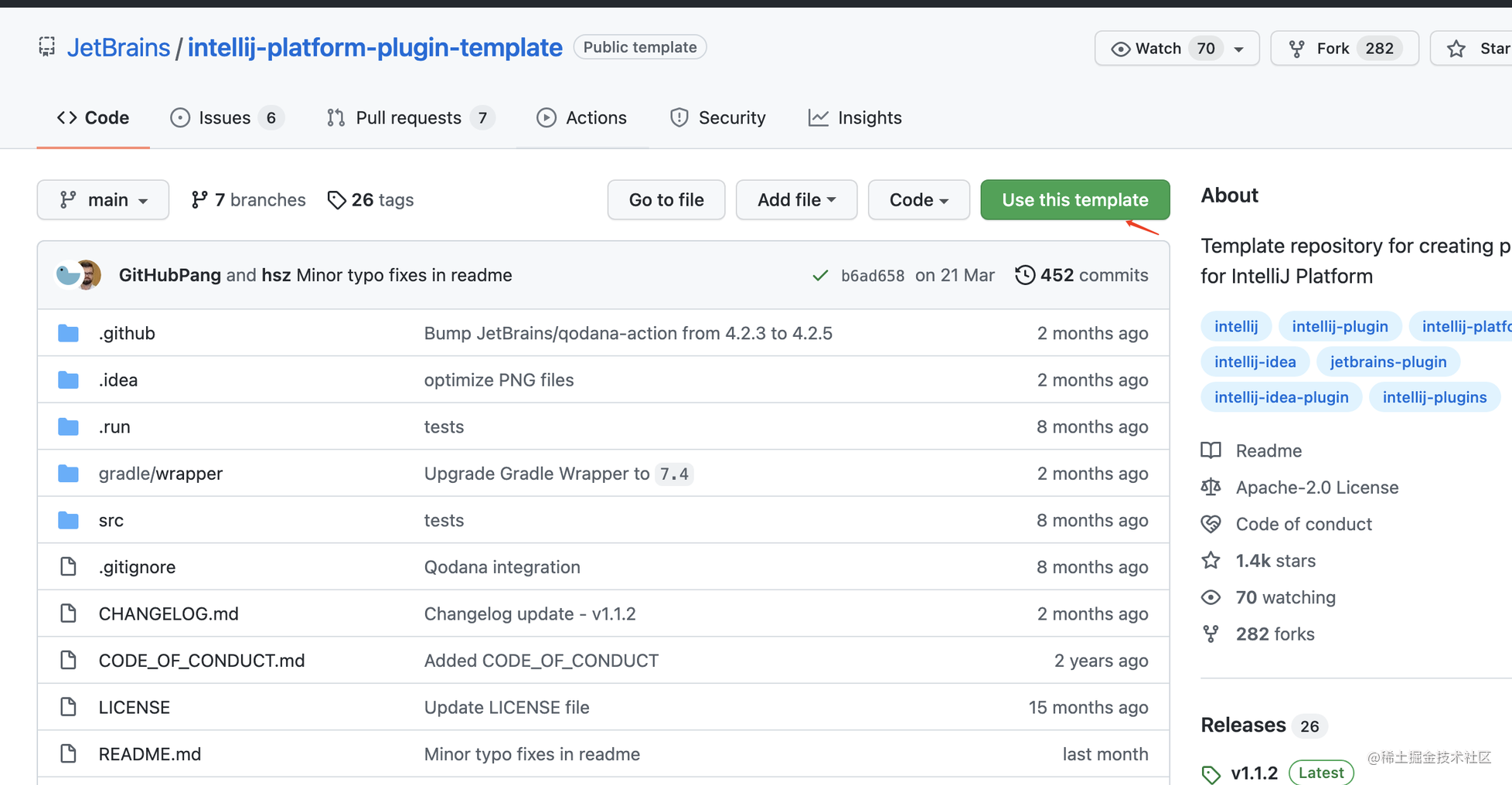This screenshot has width=1512, height=785.
Task: Click the .github folder icon
Action: [68, 333]
